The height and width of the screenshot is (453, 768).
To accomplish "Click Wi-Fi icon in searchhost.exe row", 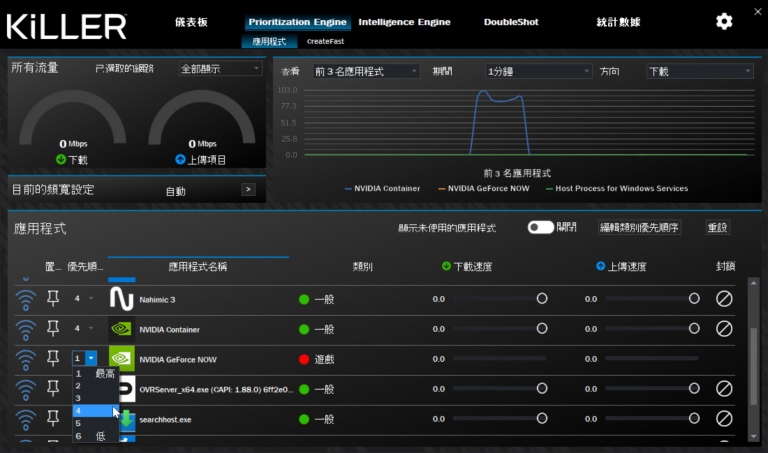I will coord(25,420).
